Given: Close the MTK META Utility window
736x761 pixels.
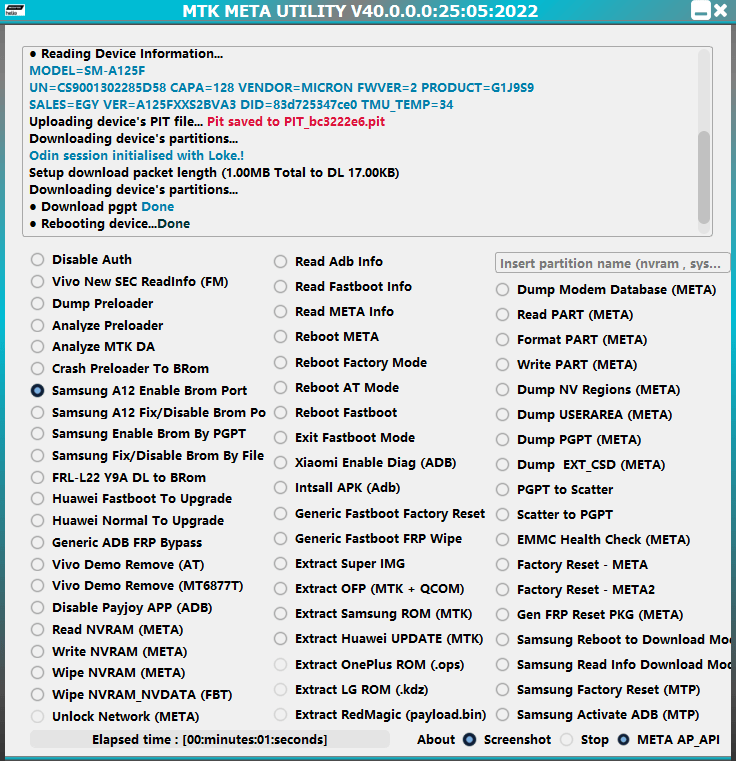Looking at the screenshot, I should 721,10.
